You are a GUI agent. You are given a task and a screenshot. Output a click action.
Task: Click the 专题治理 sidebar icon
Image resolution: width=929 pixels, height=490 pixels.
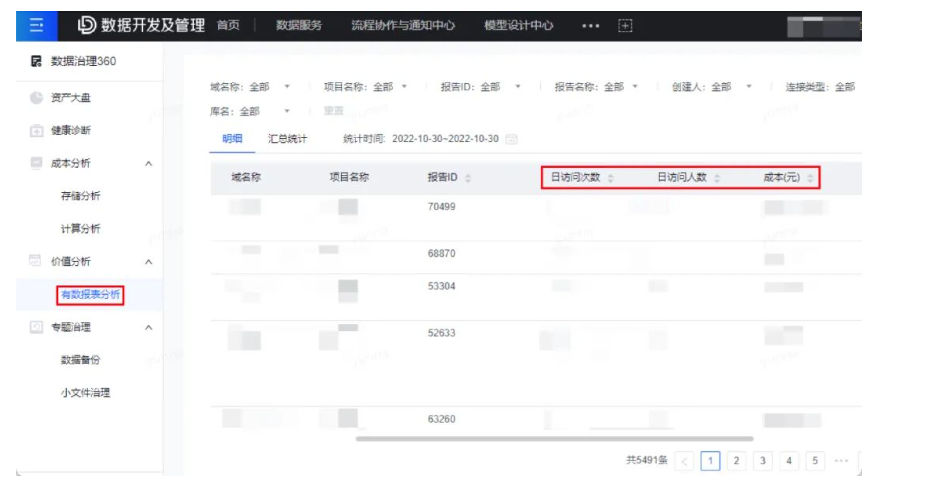36,327
